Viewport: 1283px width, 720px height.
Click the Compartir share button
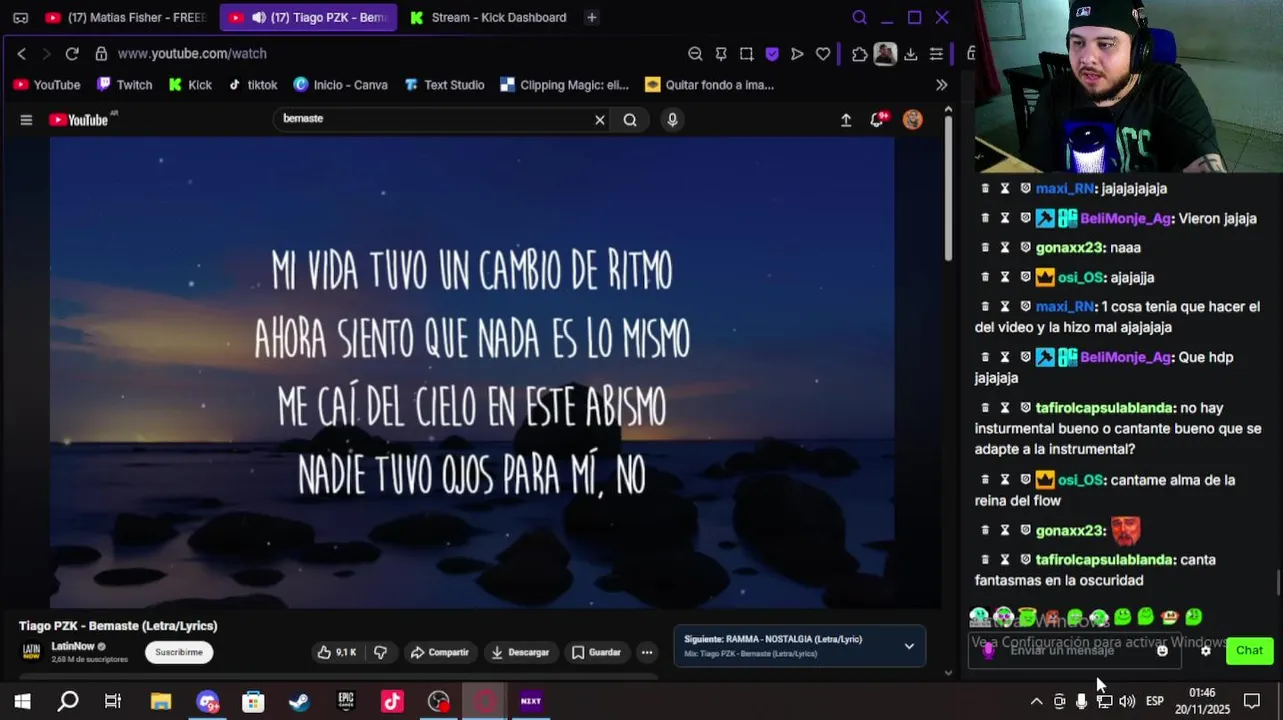(439, 652)
